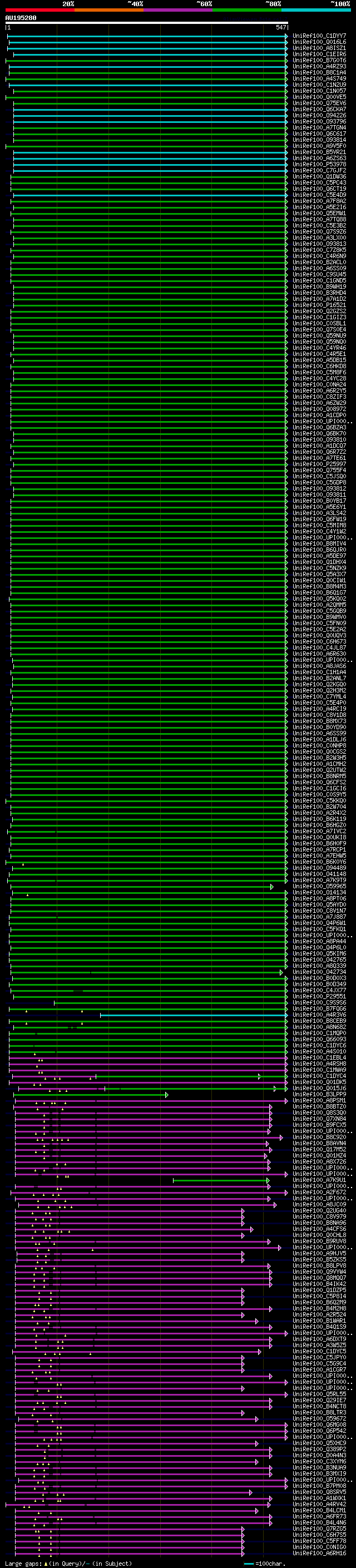The width and height of the screenshot is (356, 1568).
Task: Select label UniRef100_B3LPP9
Action: 319,1095
